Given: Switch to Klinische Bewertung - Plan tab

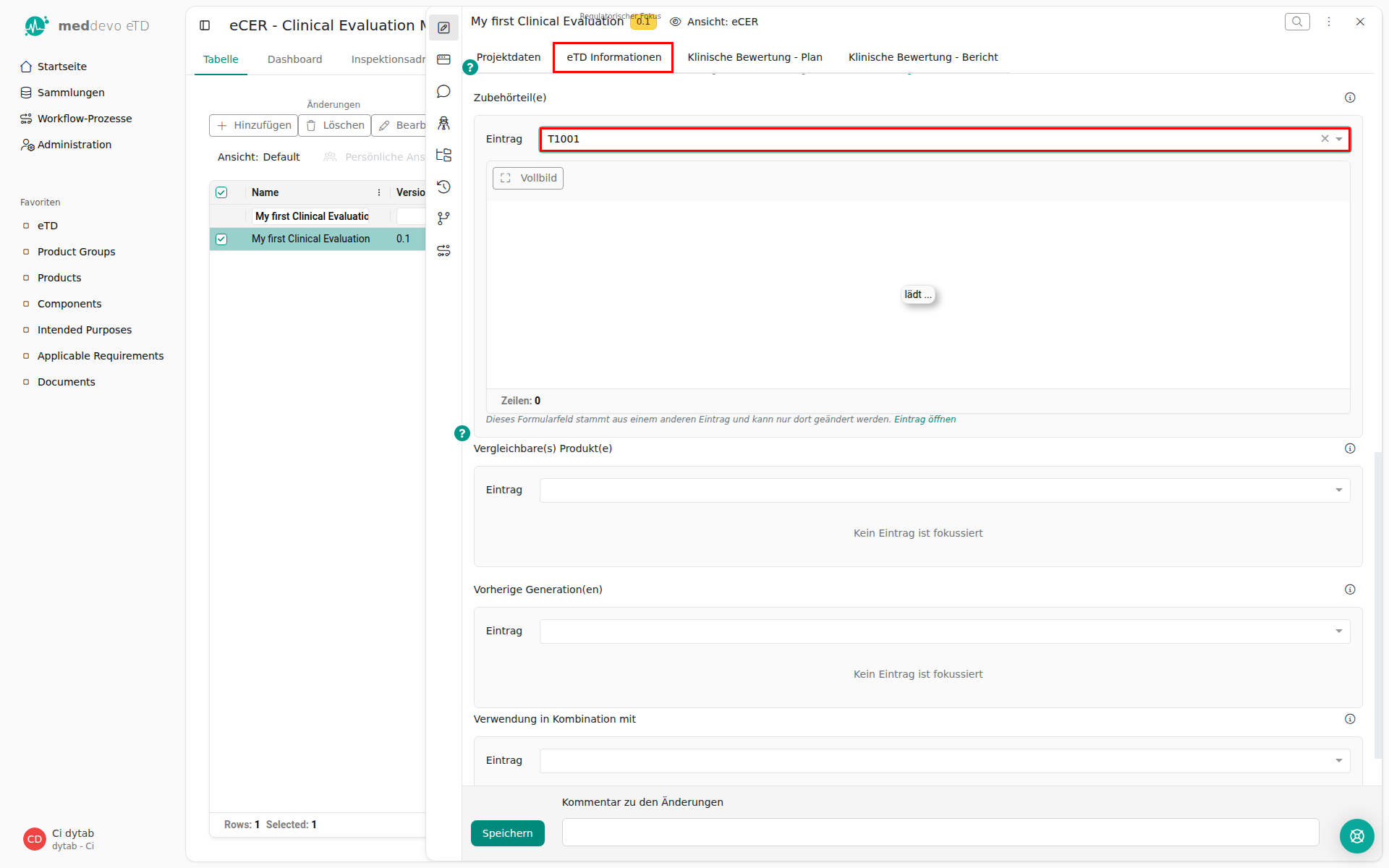Looking at the screenshot, I should pos(755,57).
